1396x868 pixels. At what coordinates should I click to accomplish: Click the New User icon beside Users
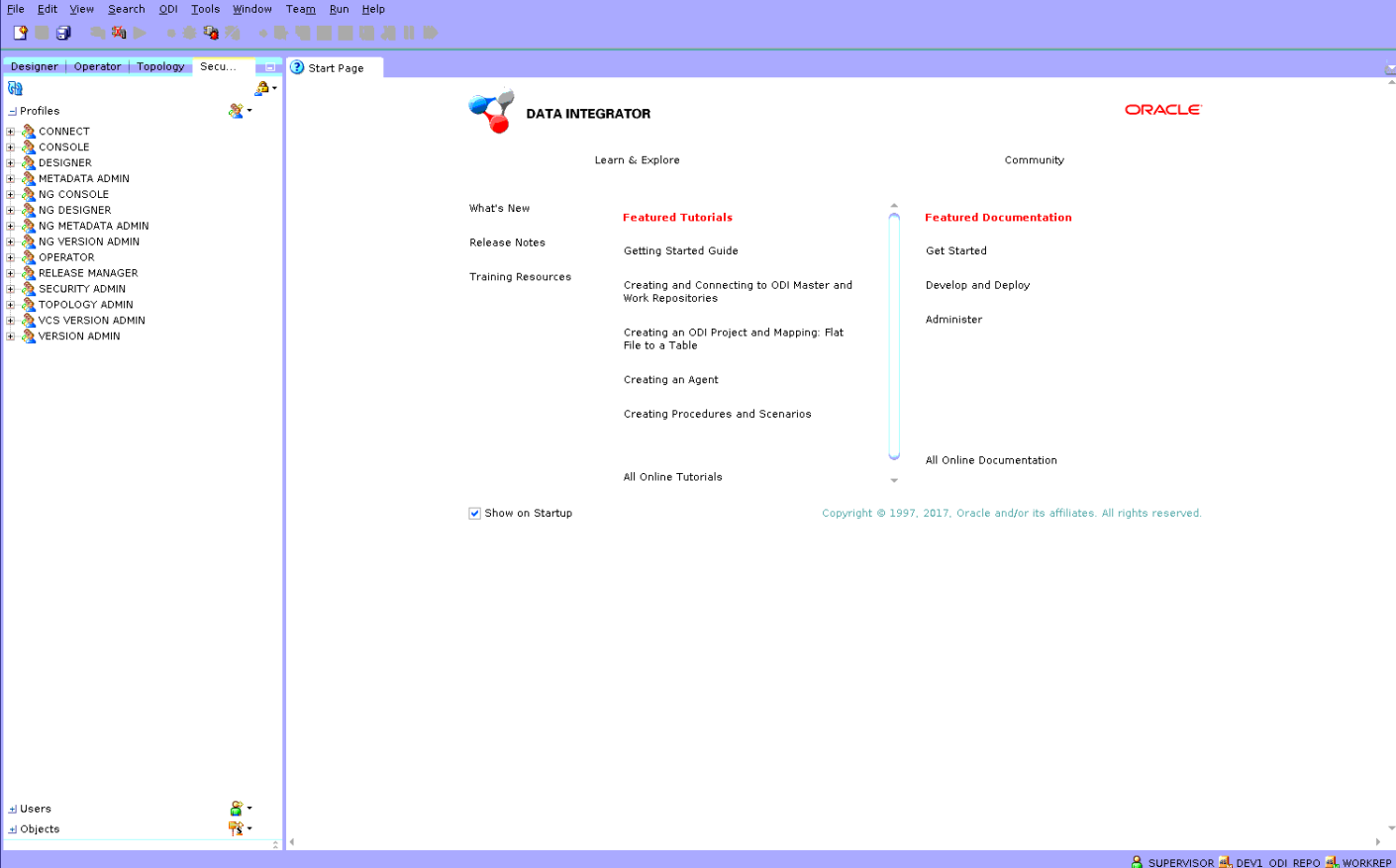click(x=236, y=809)
